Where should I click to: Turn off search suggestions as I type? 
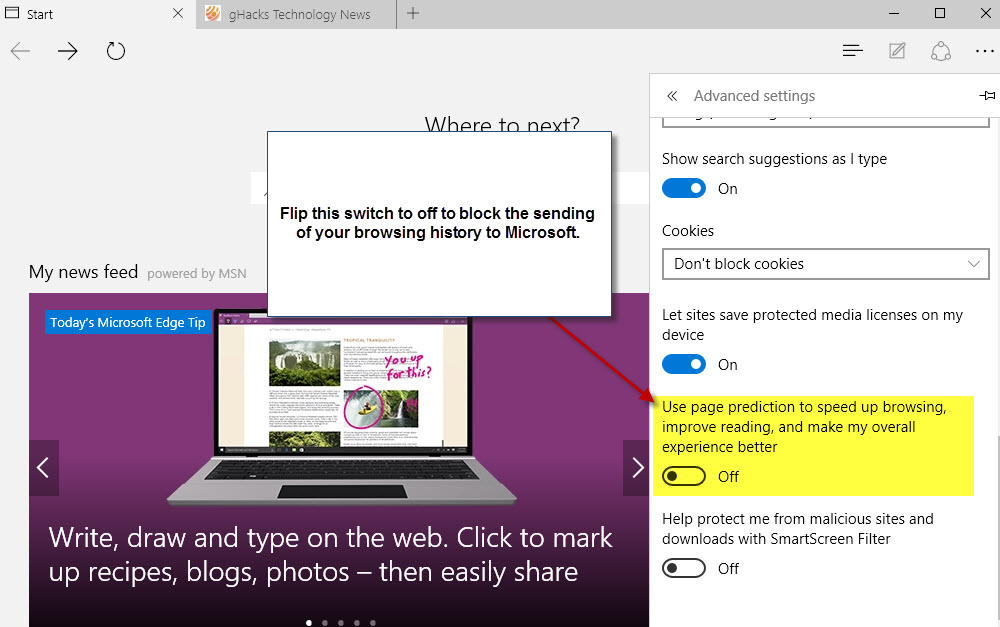click(x=684, y=188)
